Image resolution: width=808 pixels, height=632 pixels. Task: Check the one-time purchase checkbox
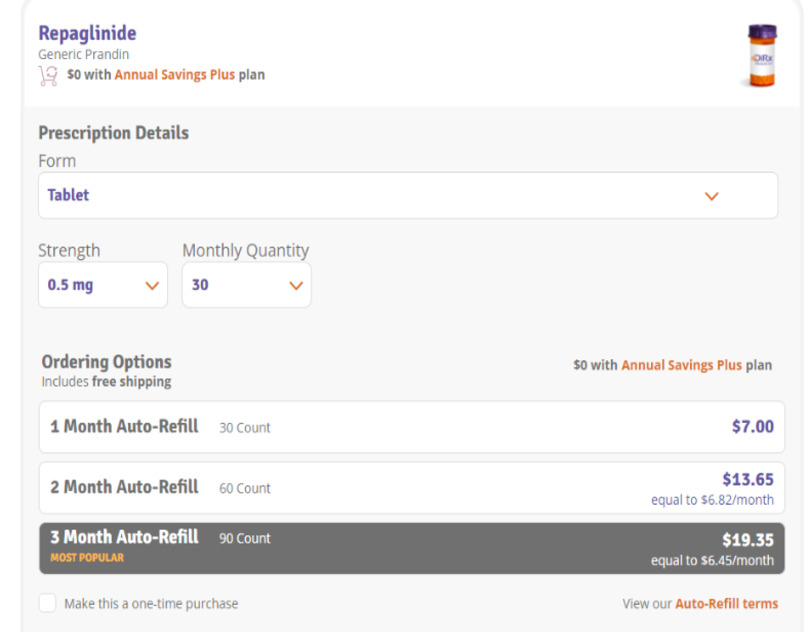click(48, 603)
